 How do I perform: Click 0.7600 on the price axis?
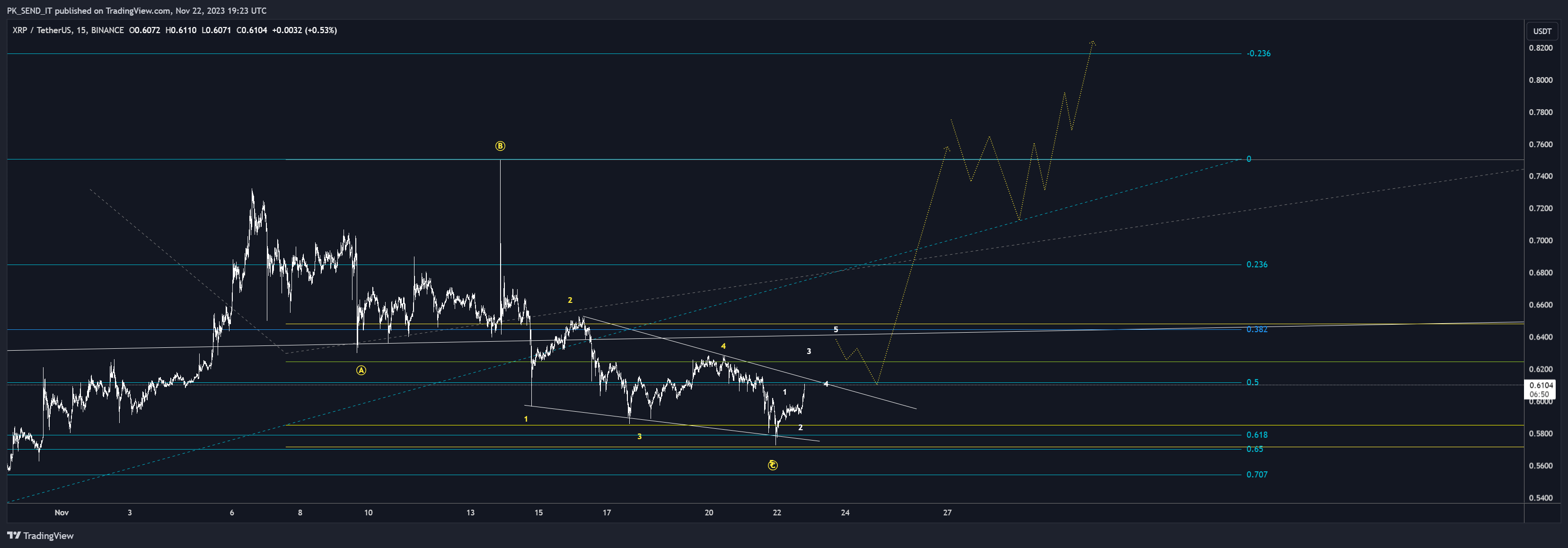tap(1540, 145)
